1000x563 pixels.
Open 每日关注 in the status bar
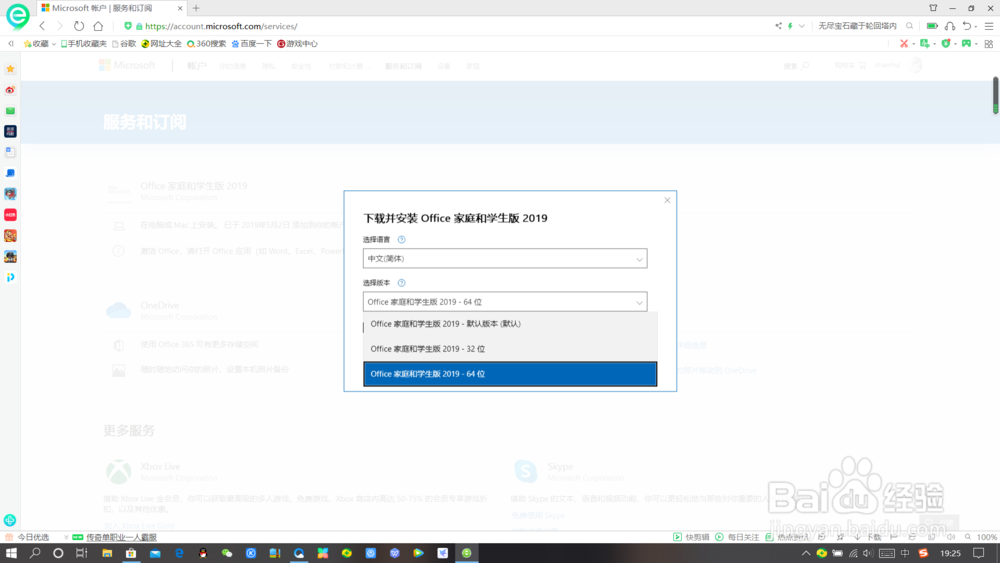[x=737, y=537]
